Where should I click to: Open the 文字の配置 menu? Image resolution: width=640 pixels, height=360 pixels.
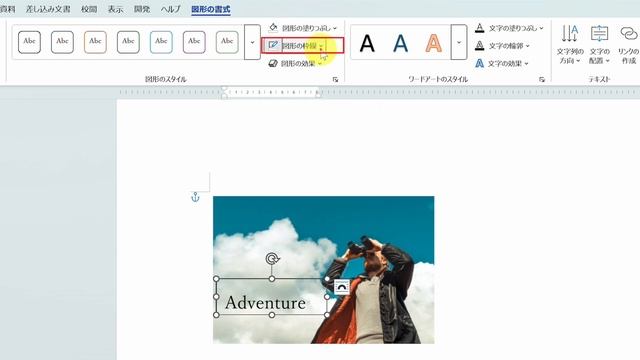pyautogui.click(x=599, y=44)
